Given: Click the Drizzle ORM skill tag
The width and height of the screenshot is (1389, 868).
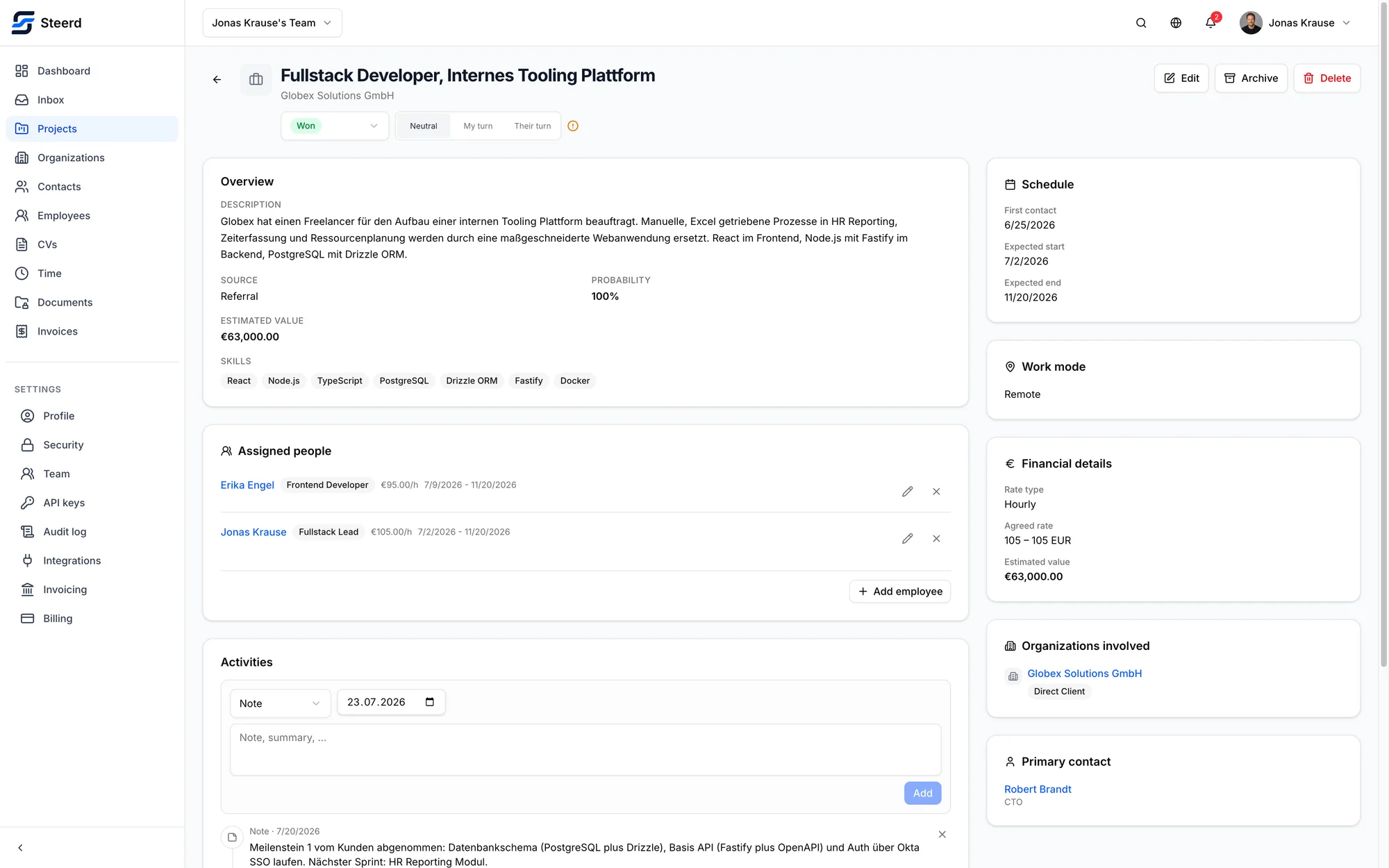Looking at the screenshot, I should tap(472, 381).
